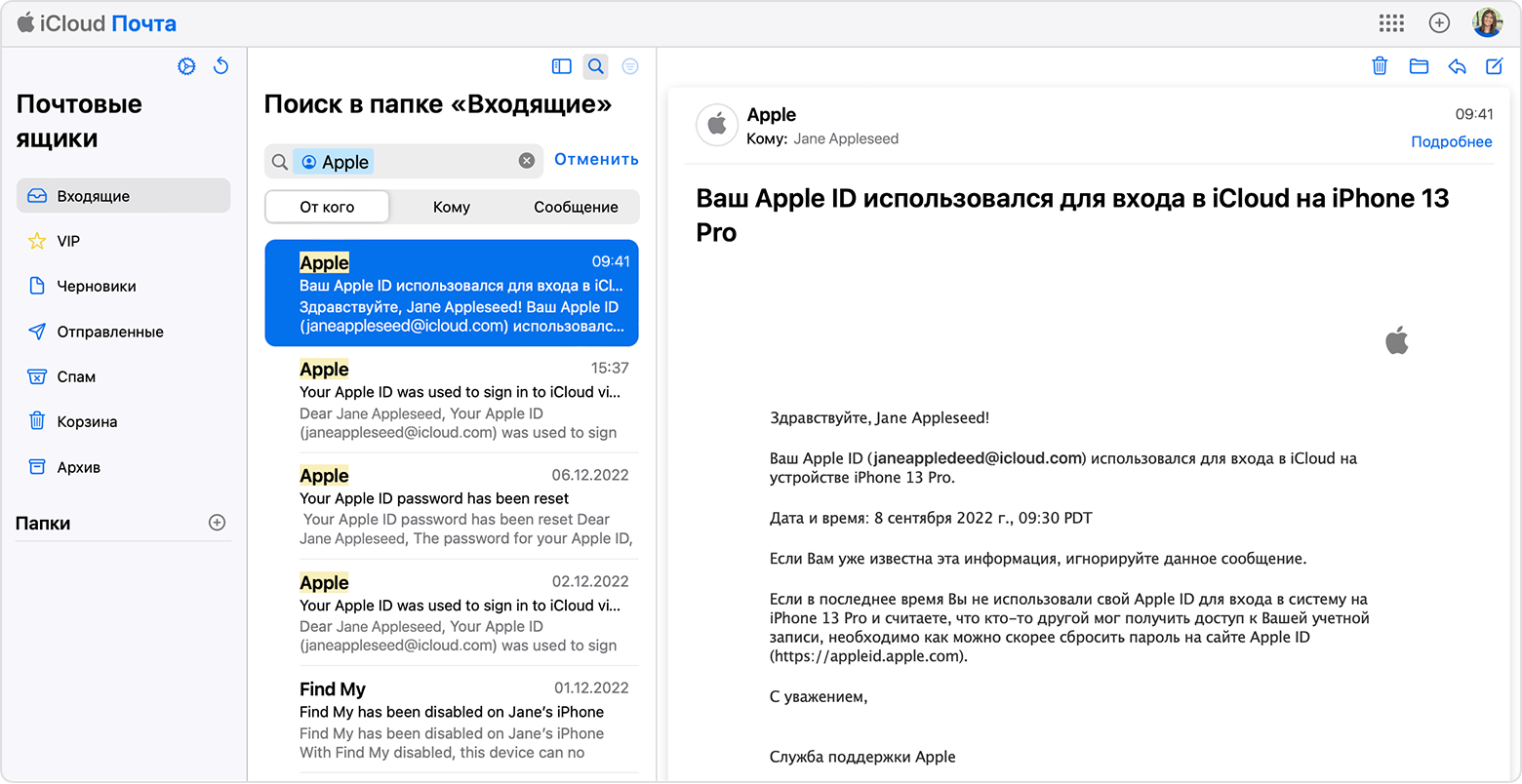
Task: Clear the search field with X icon
Action: [527, 161]
